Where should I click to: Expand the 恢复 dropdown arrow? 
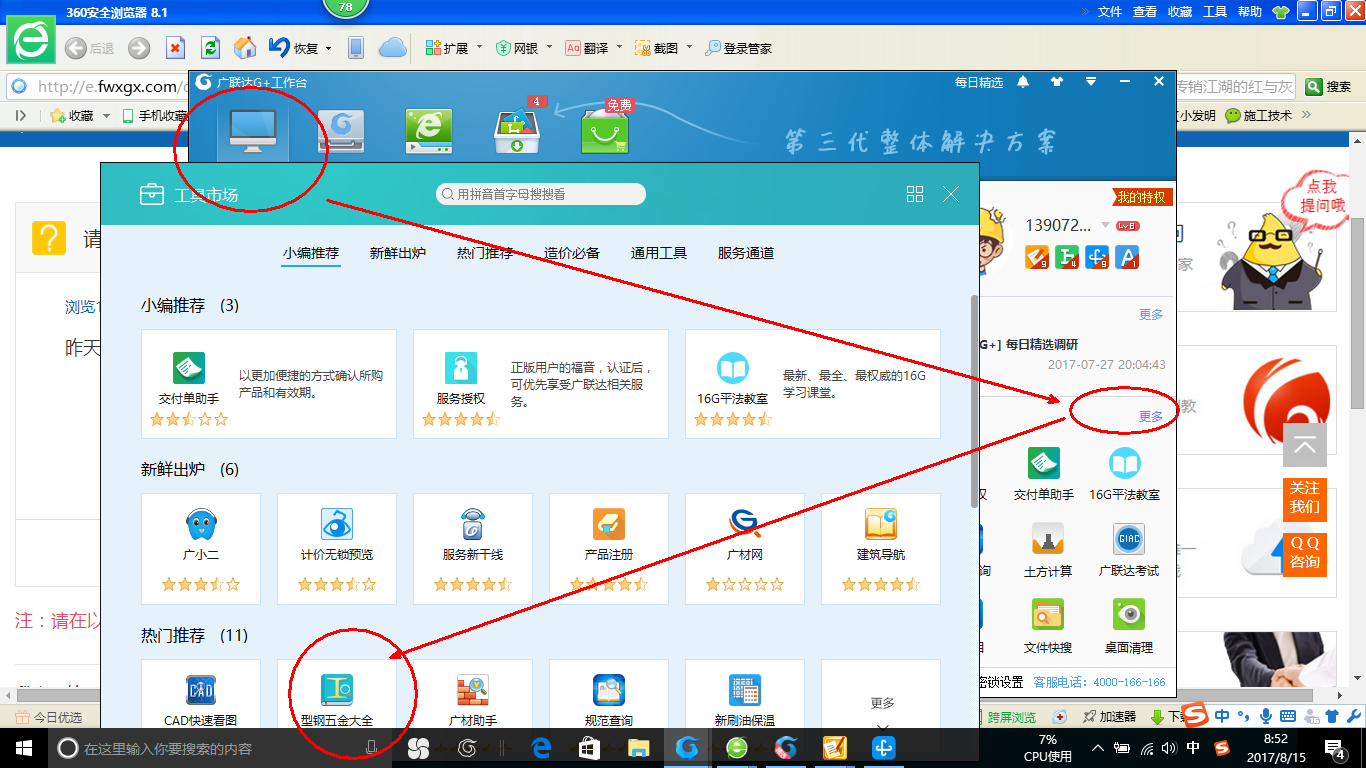point(328,48)
